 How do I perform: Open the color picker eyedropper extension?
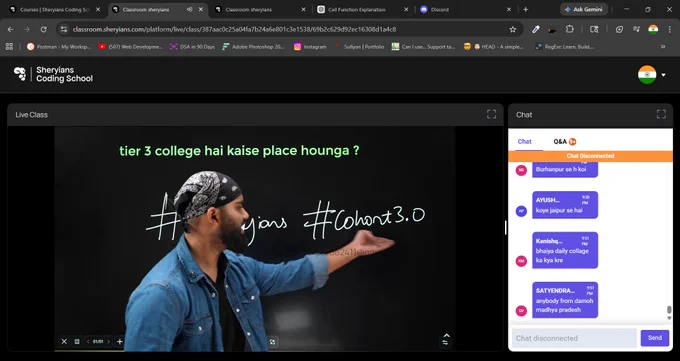point(536,30)
